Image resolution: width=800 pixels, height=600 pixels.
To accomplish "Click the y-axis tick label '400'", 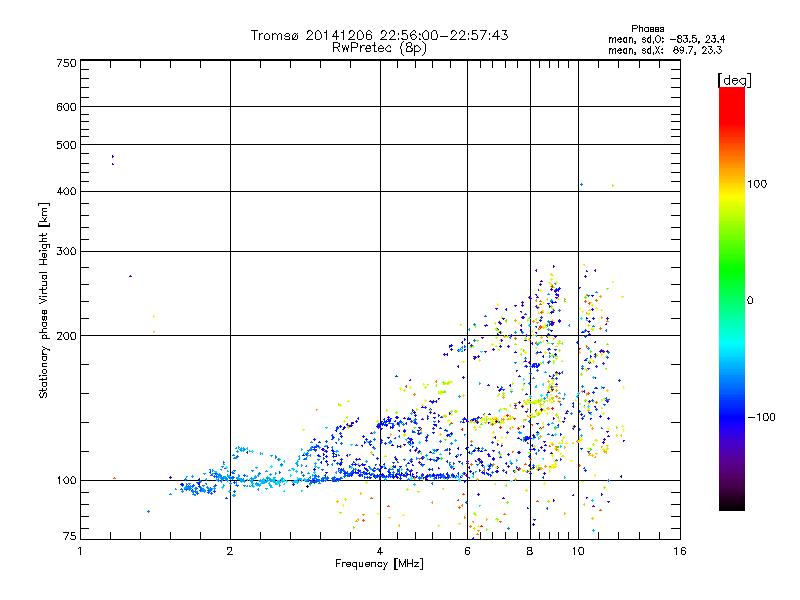I will click(66, 191).
